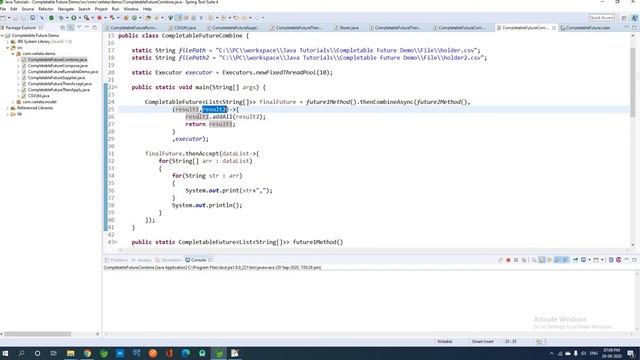Screen dimensions: 640x360
Task: Select the Console tab
Action: click(198, 260)
